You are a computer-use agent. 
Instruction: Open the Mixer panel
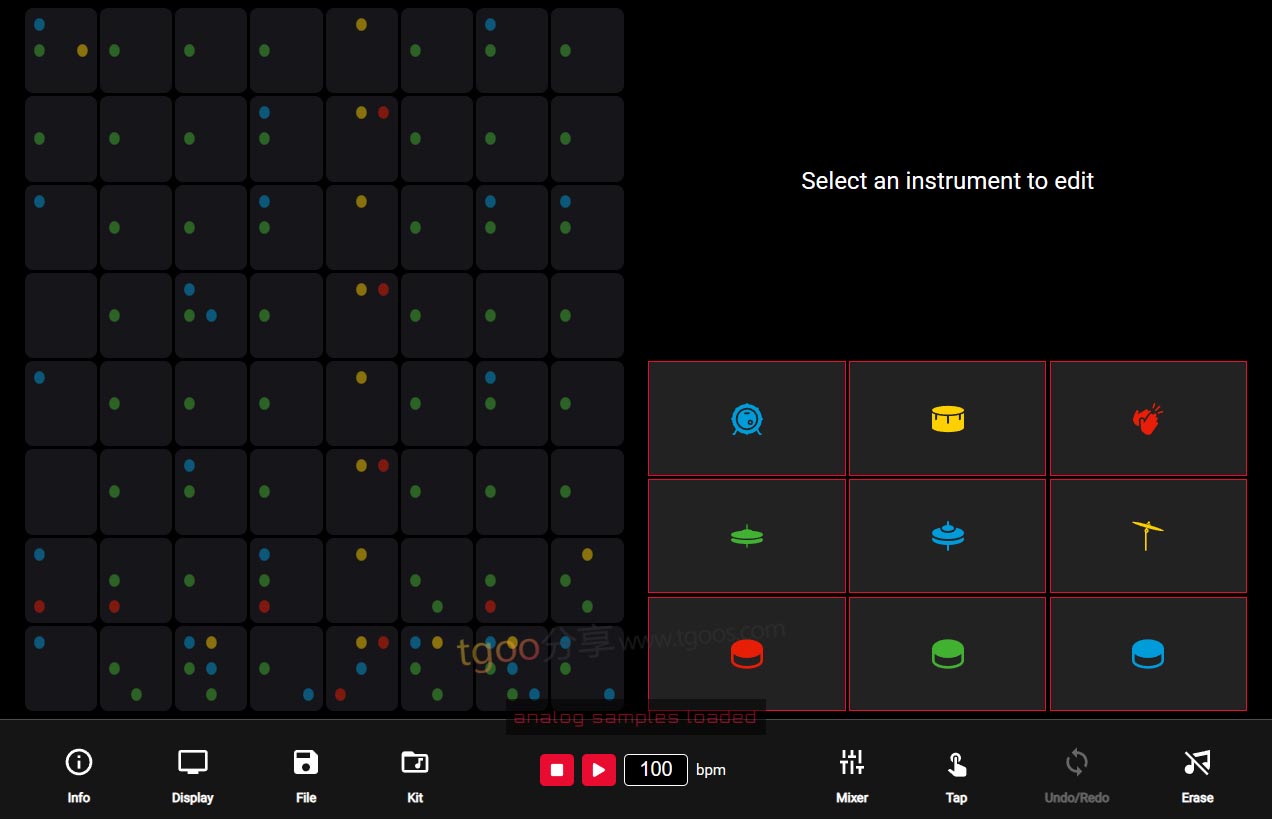pyautogui.click(x=851, y=775)
